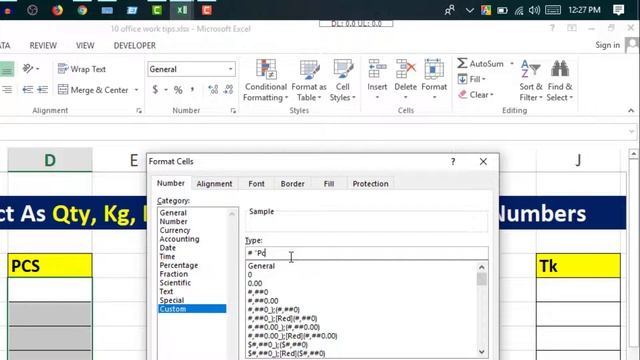This screenshot has width=640, height=360.
Task: Click the text Orientation icon
Action: [28, 69]
